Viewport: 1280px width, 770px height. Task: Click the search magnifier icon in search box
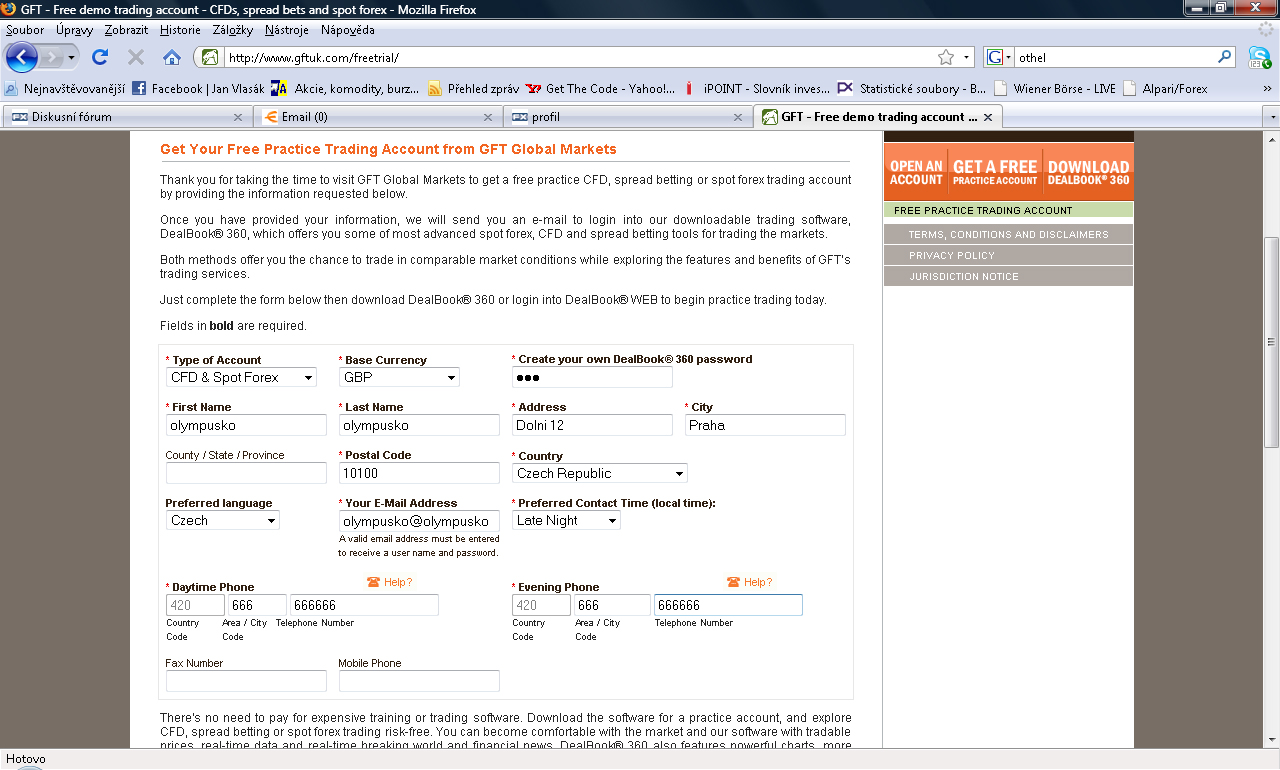pyautogui.click(x=1225, y=57)
